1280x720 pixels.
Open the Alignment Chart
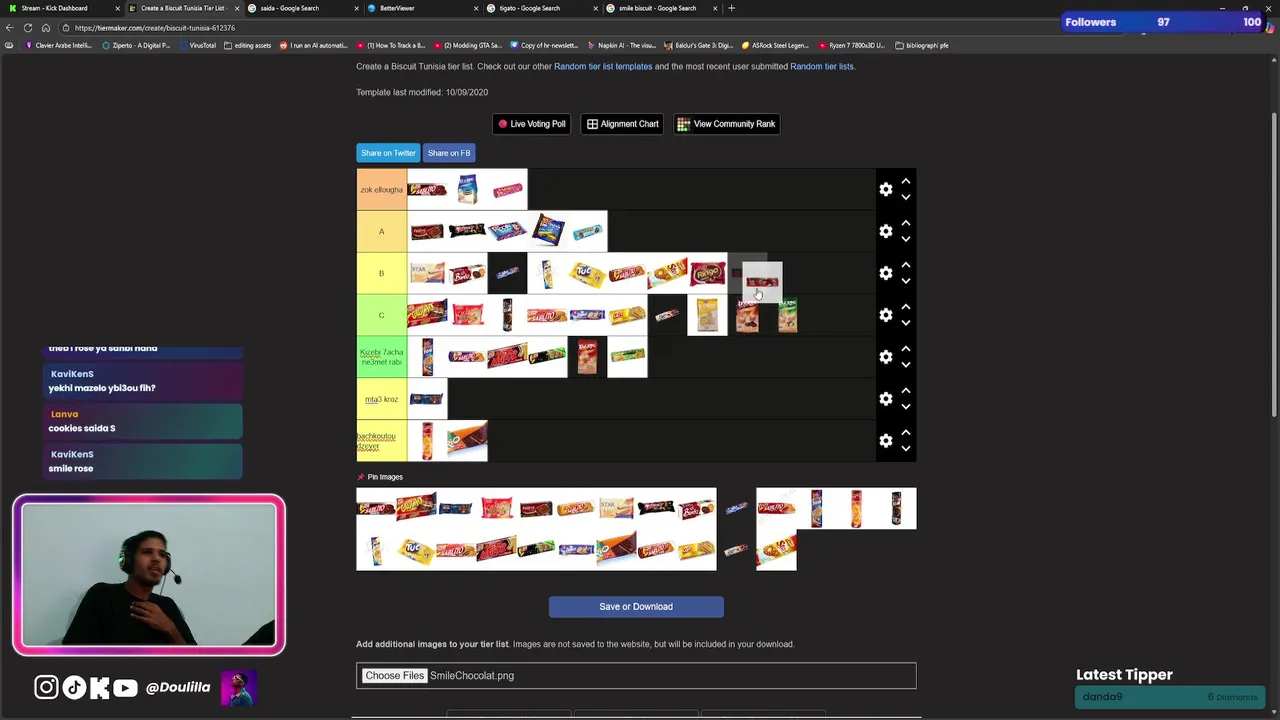pyautogui.click(x=622, y=124)
